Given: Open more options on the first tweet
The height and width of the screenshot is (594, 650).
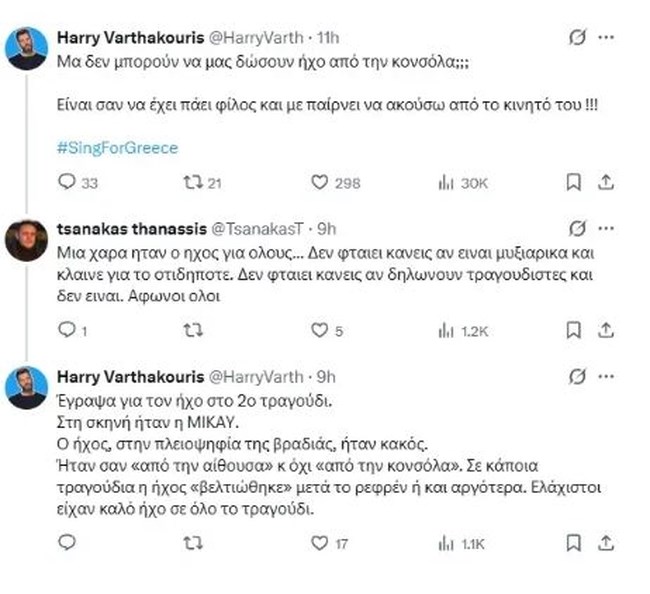Looking at the screenshot, I should (606, 37).
